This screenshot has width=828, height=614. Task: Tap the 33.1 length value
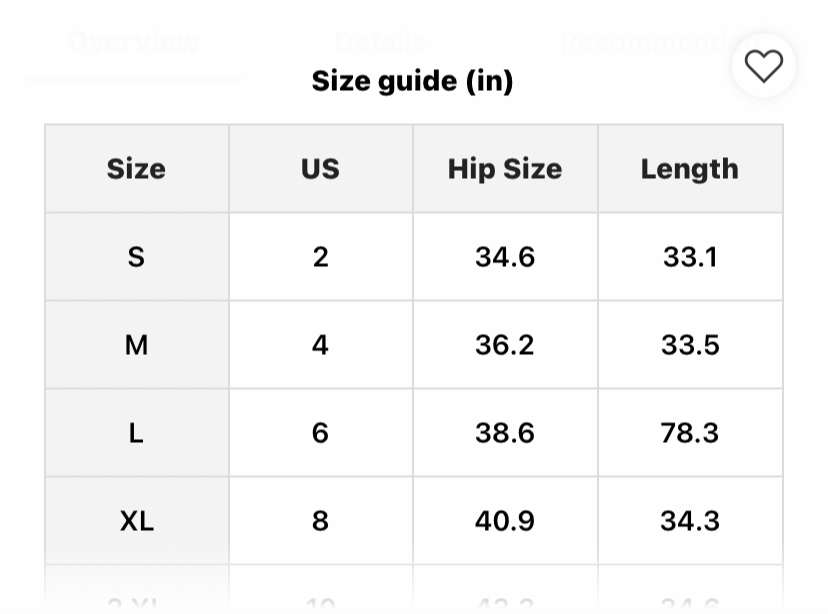(x=690, y=257)
